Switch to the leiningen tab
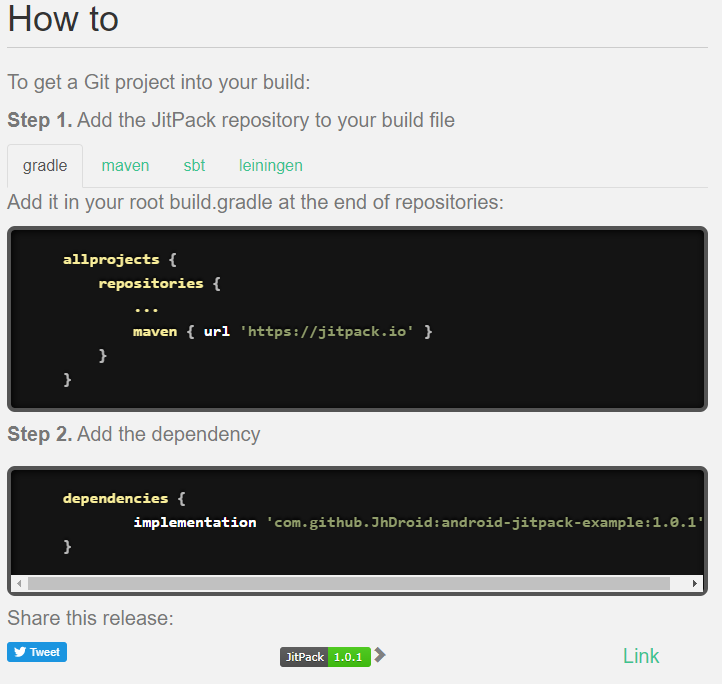The width and height of the screenshot is (722, 684). click(271, 166)
